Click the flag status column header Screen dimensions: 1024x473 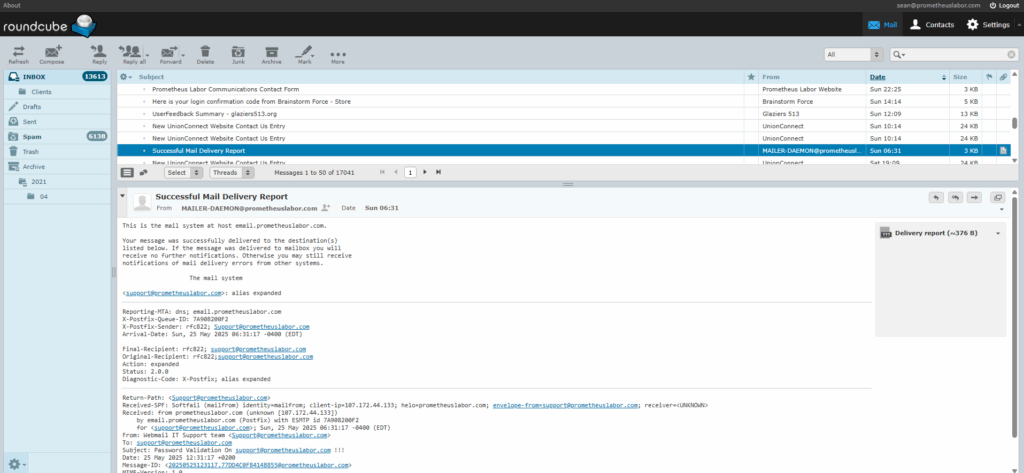(989, 77)
